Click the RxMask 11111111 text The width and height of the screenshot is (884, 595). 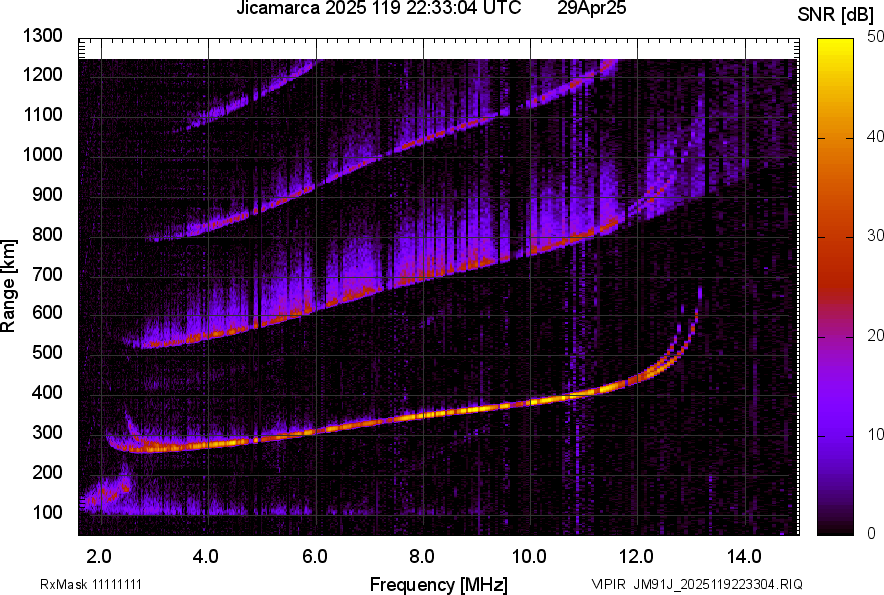[91, 585]
